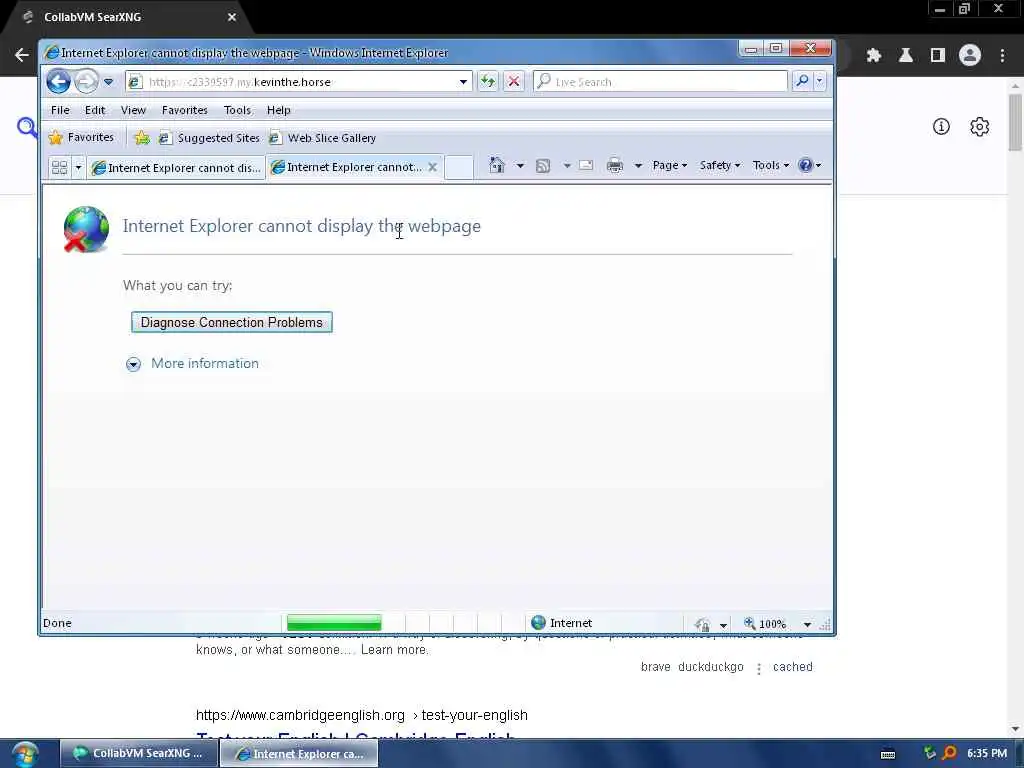The height and width of the screenshot is (768, 1024).
Task: Click the 100% zoom level button
Action: 765,624
